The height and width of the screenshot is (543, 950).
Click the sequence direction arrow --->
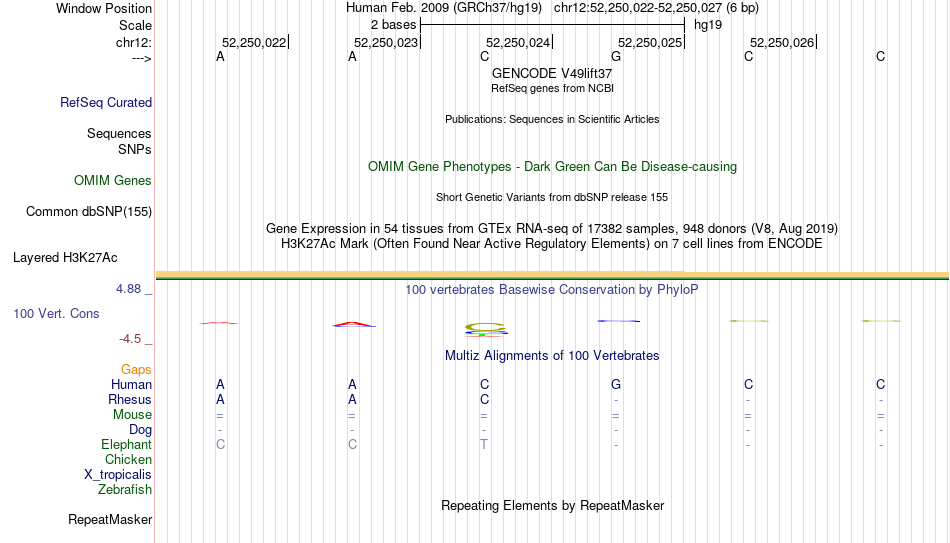click(142, 59)
